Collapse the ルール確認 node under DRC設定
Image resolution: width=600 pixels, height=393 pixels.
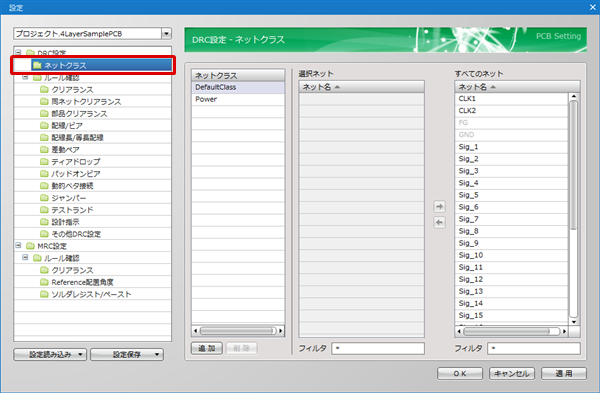25,77
